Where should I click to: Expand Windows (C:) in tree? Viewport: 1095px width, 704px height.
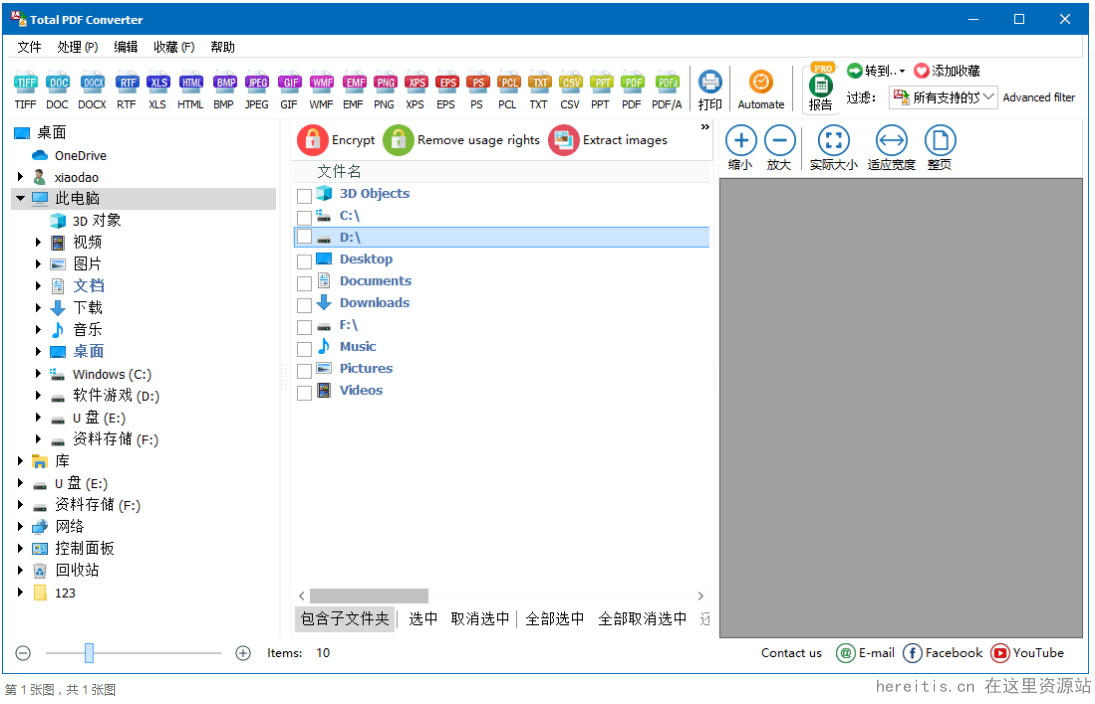click(38, 374)
